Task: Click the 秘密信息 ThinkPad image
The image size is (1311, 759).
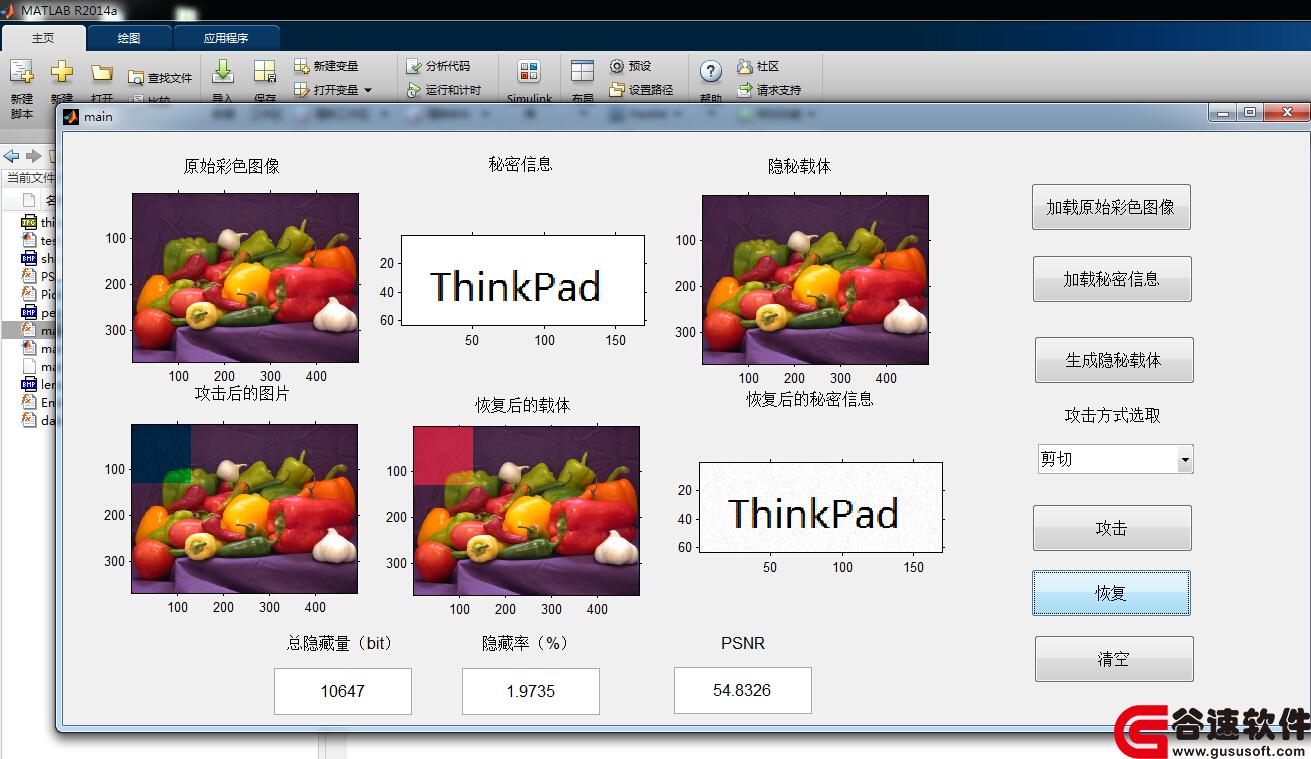Action: (x=523, y=280)
